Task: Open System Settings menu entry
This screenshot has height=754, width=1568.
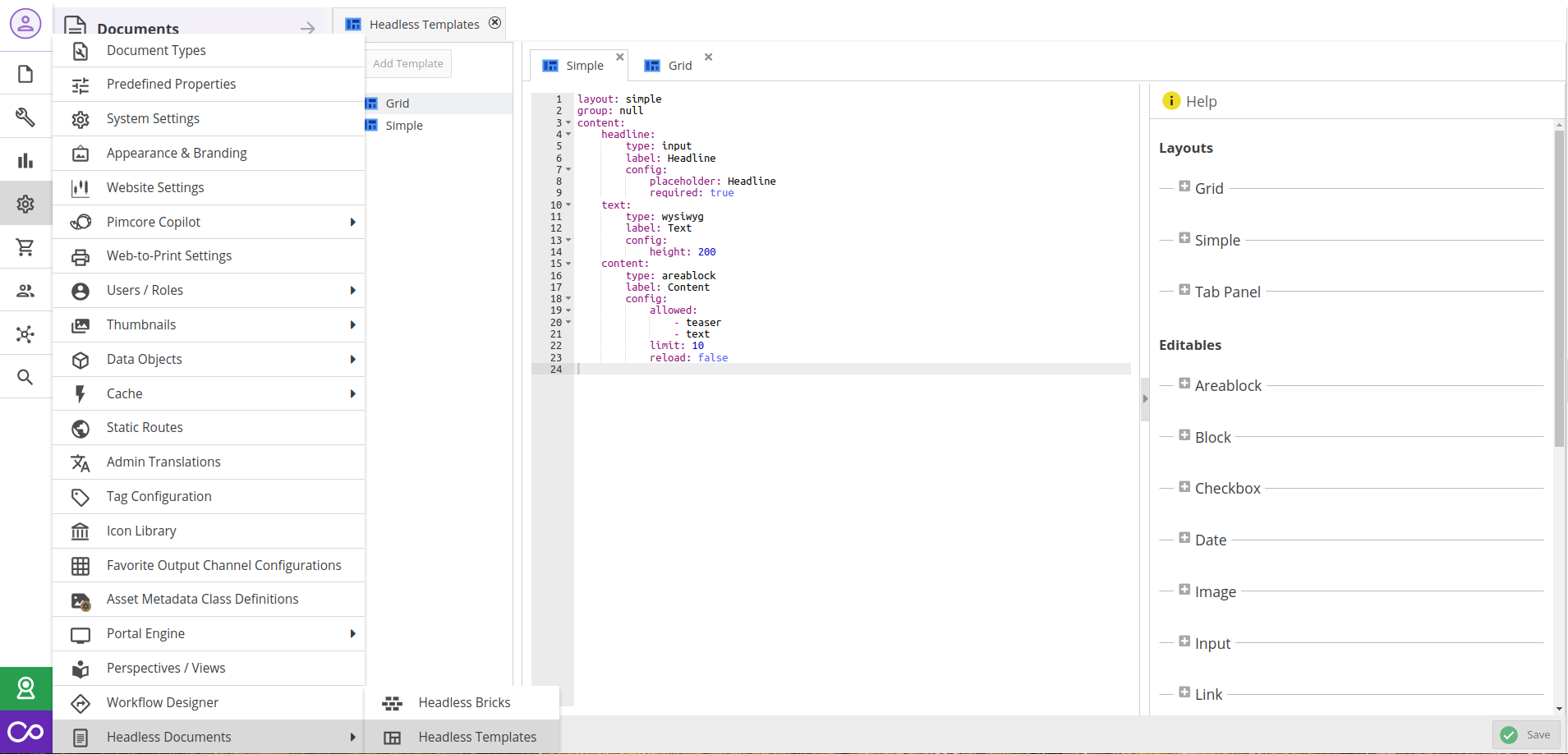Action: [209, 119]
